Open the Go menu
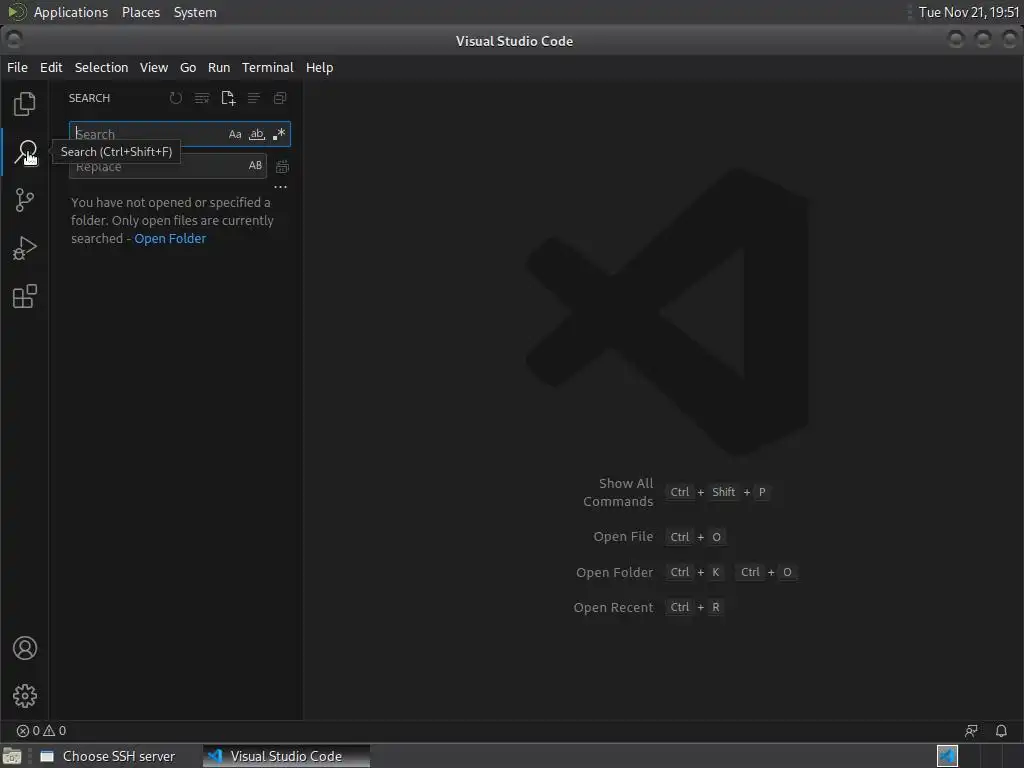This screenshot has width=1024, height=768. (x=188, y=67)
